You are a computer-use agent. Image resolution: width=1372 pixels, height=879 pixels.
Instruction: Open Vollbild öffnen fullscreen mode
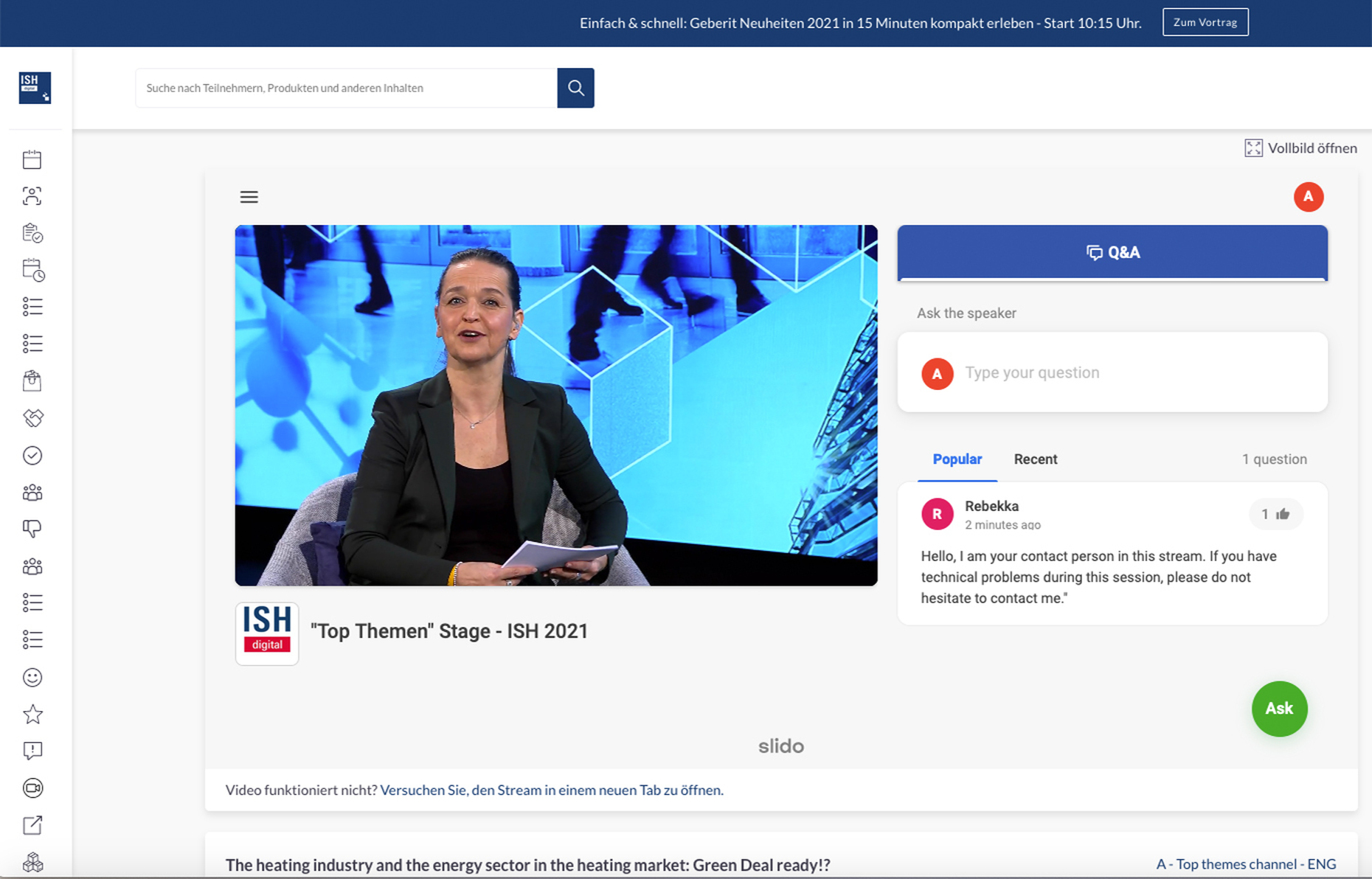tap(1300, 148)
